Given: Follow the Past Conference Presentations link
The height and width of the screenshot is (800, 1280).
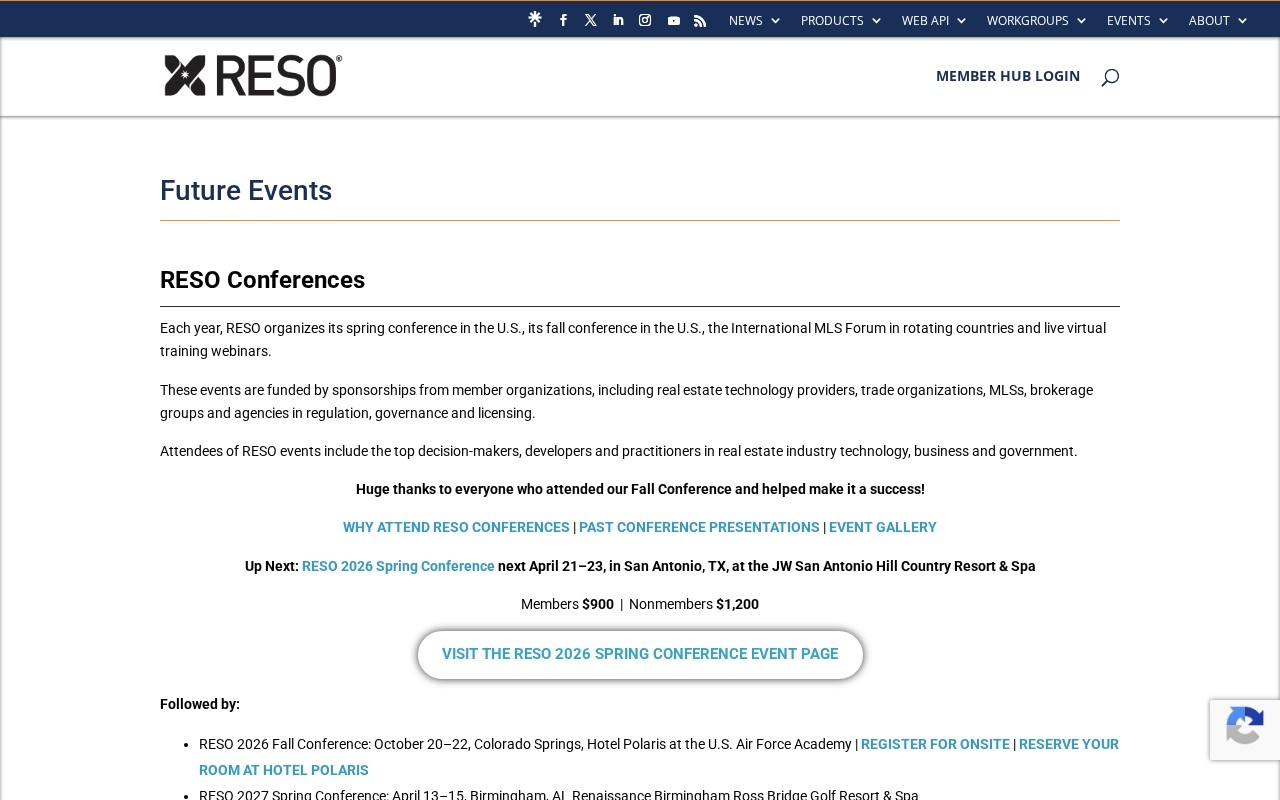Looking at the screenshot, I should click(x=698, y=527).
